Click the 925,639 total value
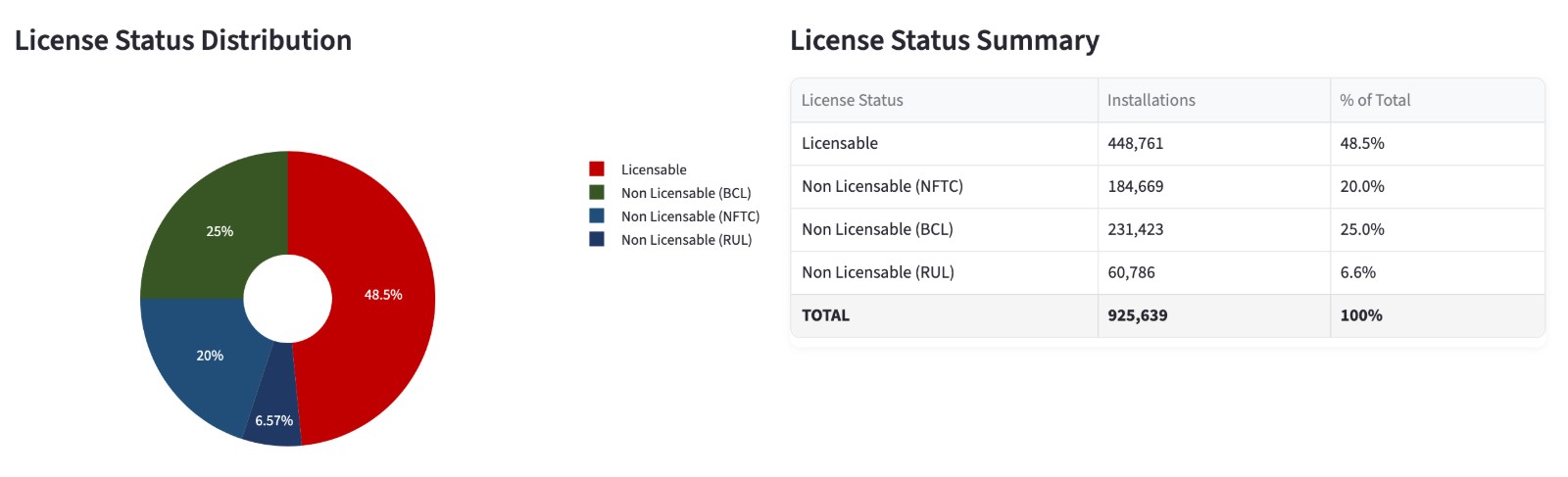Screen dimensions: 1568x477 coord(1138,315)
